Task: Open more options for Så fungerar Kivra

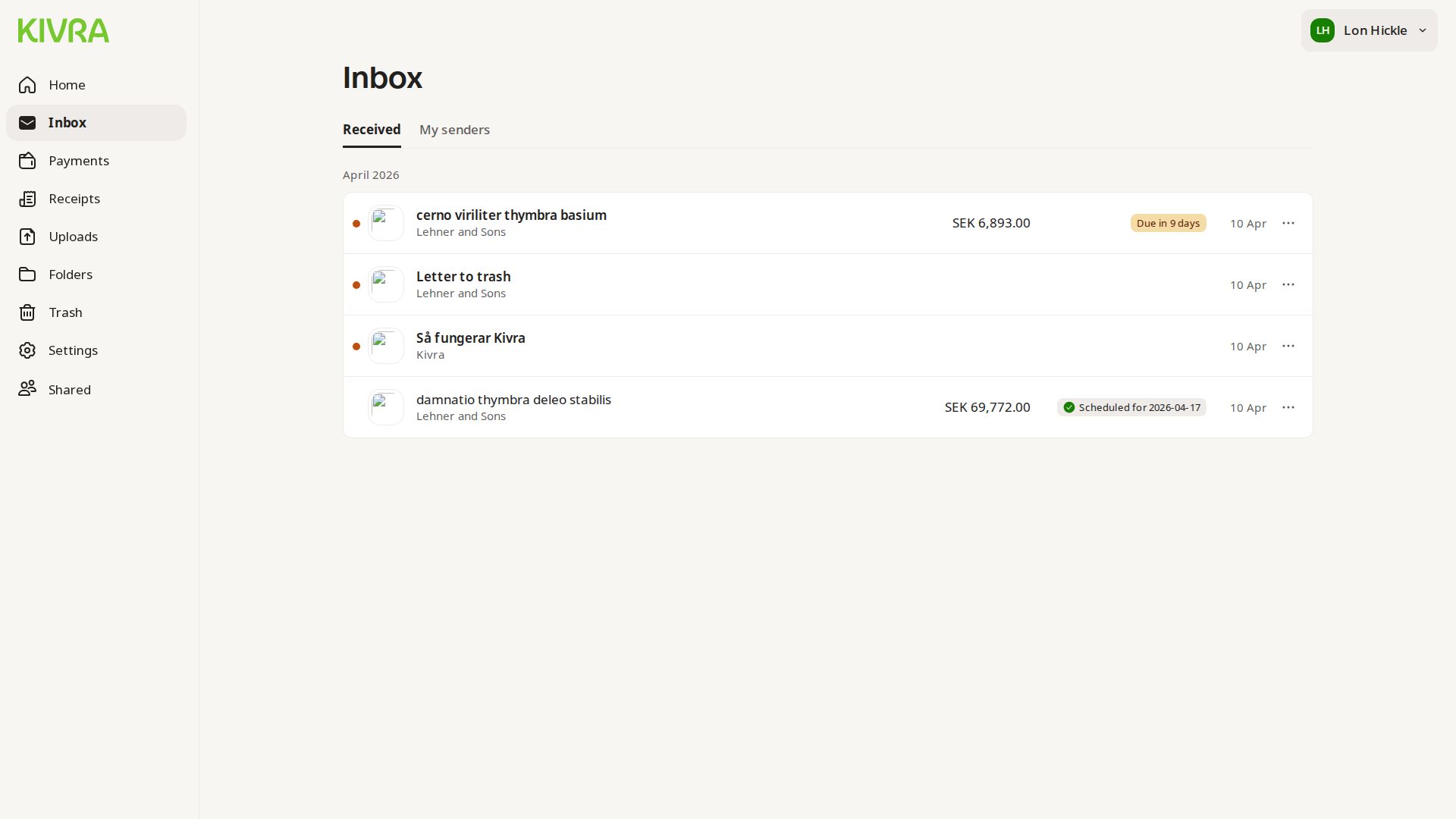Action: click(1288, 346)
